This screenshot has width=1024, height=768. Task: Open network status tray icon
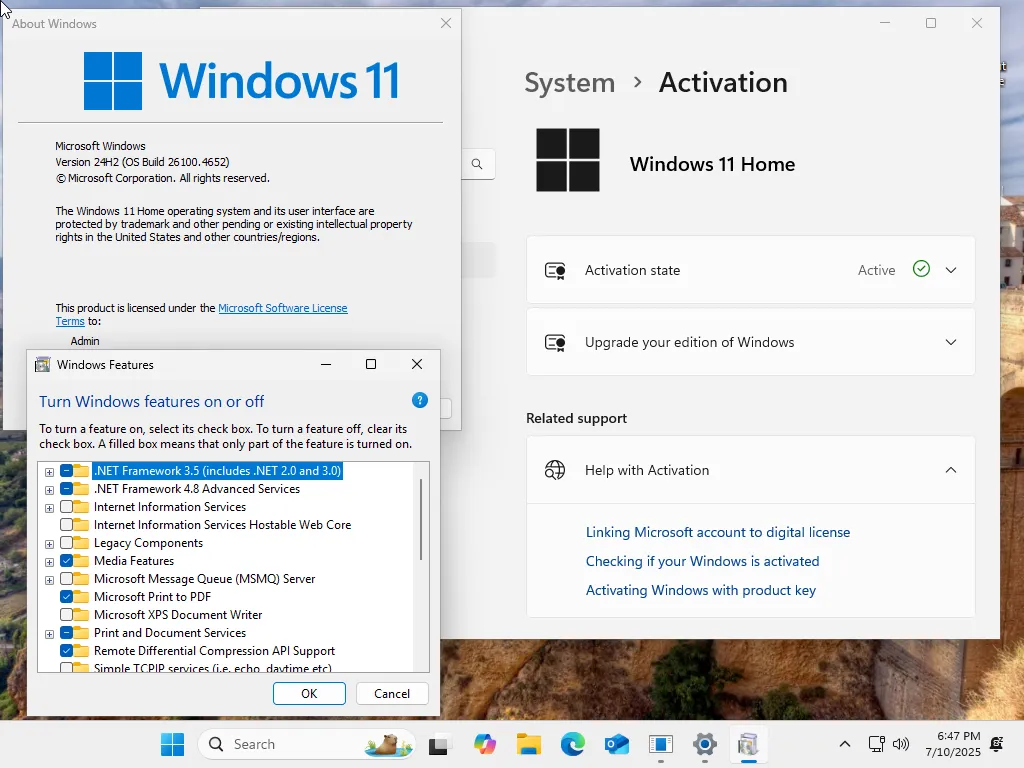point(876,744)
